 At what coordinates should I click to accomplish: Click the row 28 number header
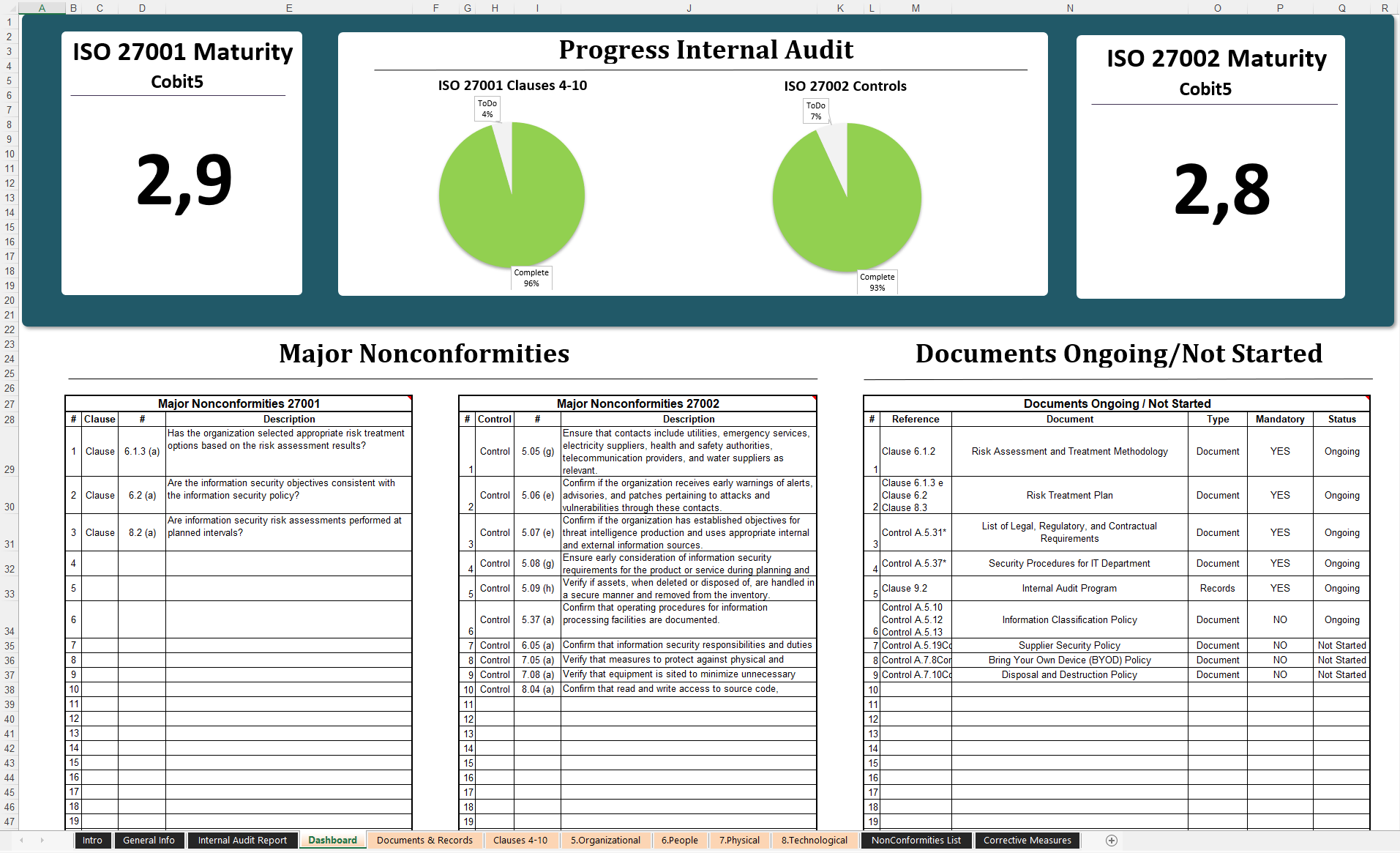10,418
